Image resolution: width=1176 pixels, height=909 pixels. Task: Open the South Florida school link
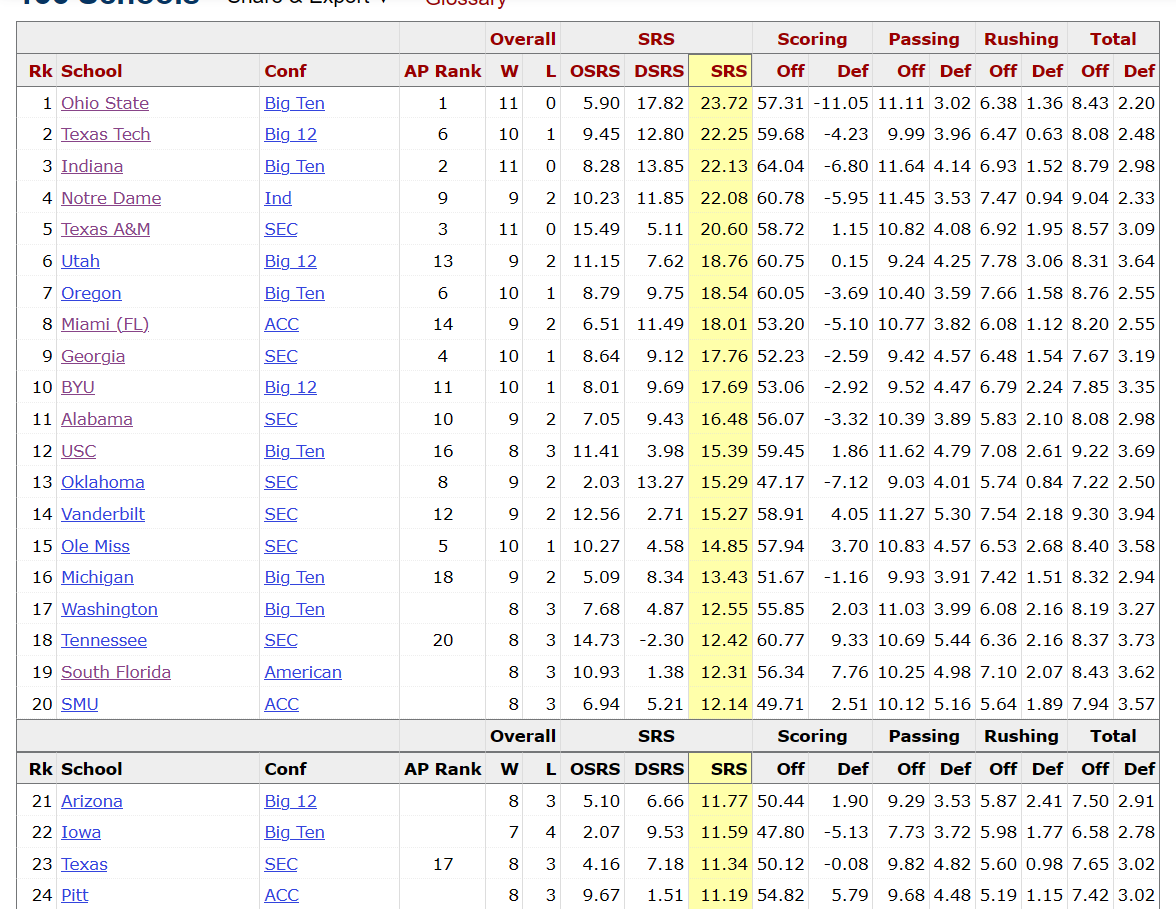point(116,672)
